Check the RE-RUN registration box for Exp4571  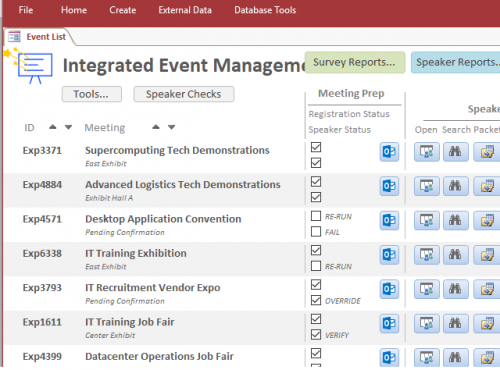tap(316, 216)
